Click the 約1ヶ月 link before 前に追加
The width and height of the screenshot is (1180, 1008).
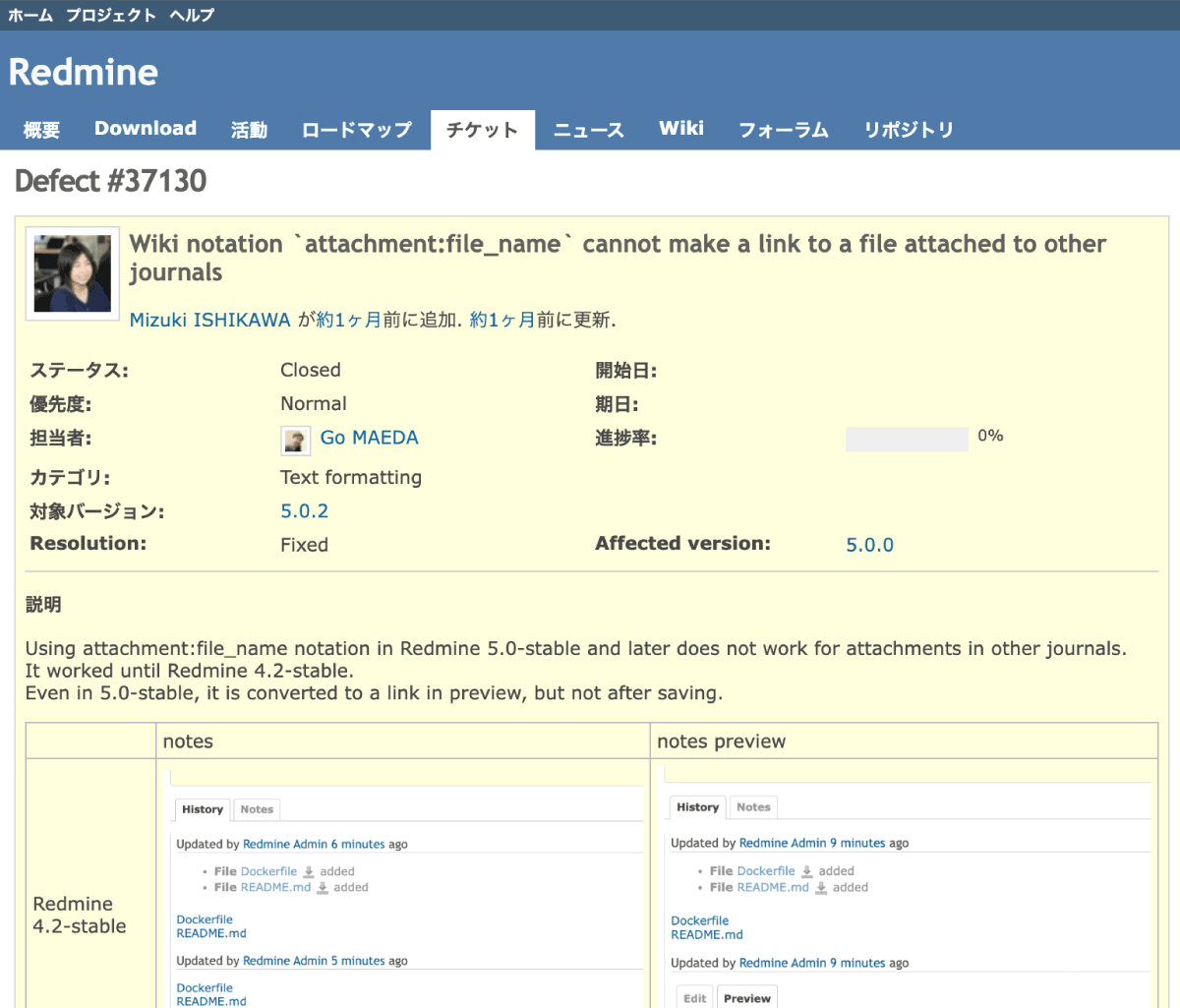pyautogui.click(x=349, y=320)
